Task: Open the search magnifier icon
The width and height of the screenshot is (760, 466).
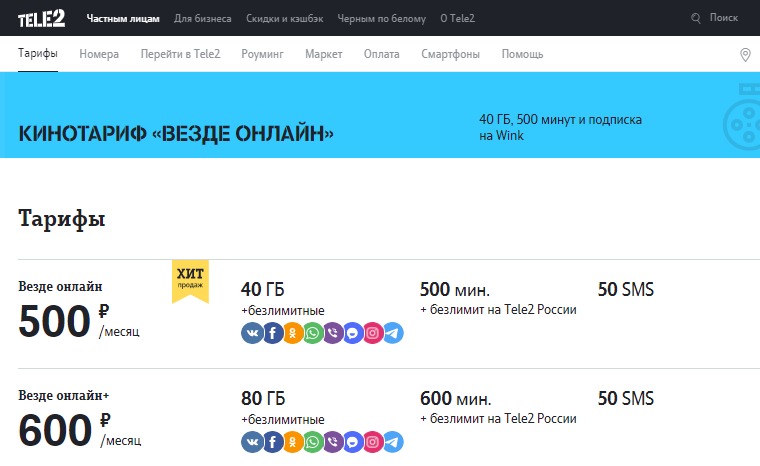Action: pos(696,18)
